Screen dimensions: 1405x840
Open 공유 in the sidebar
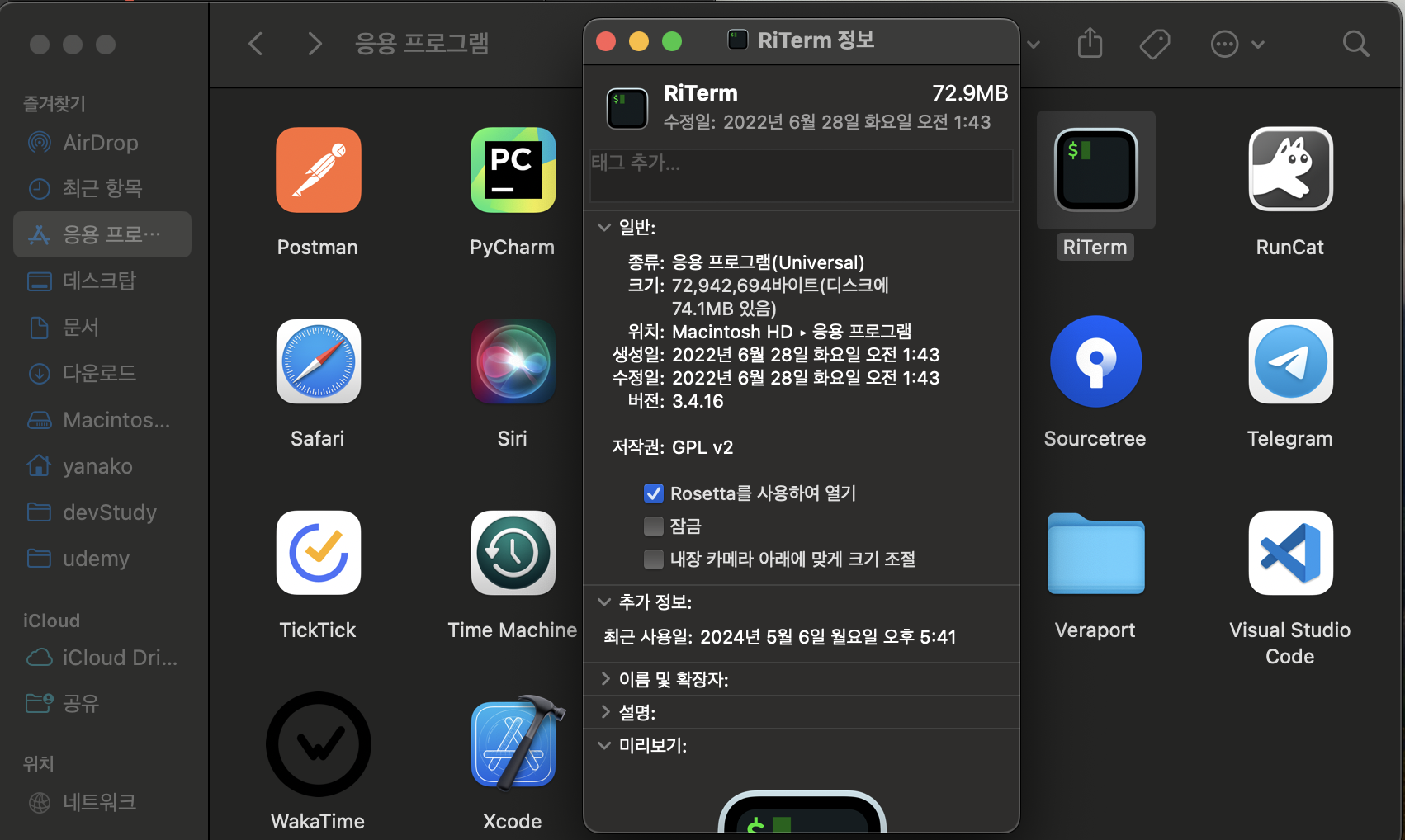[x=102, y=704]
